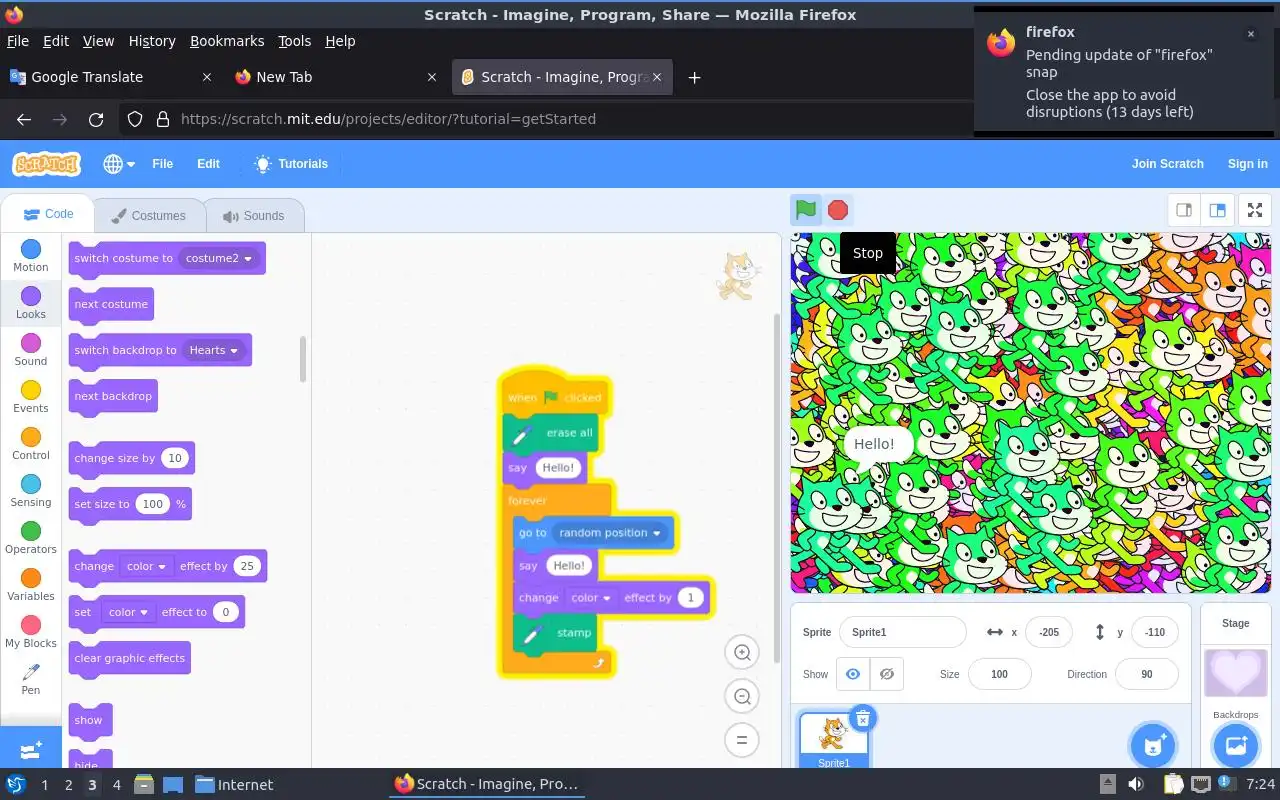Screen dimensions: 1280x800
Task: Open random position dropdown in go to block
Action: click(x=610, y=533)
